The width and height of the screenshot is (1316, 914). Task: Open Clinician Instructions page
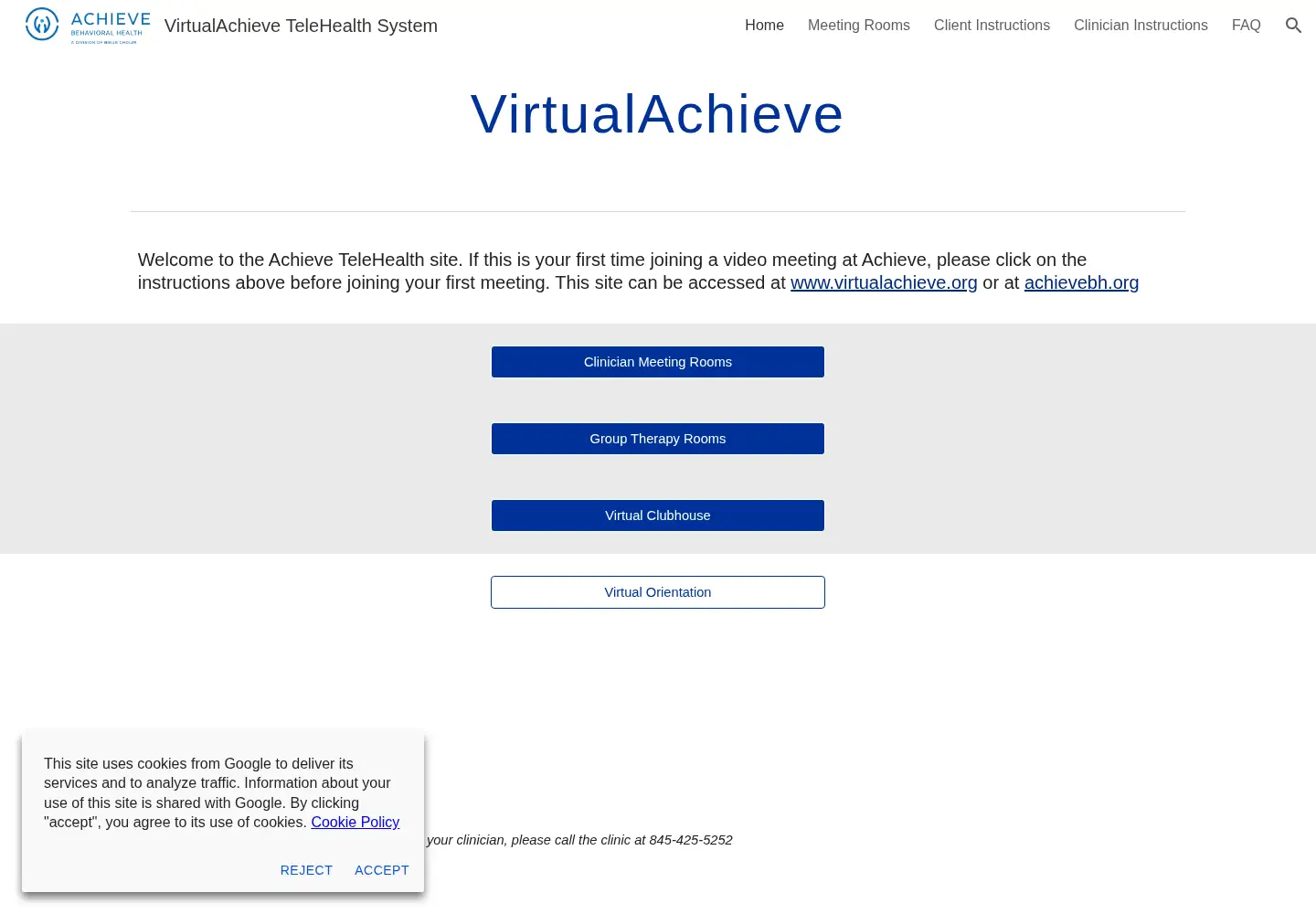tap(1141, 26)
